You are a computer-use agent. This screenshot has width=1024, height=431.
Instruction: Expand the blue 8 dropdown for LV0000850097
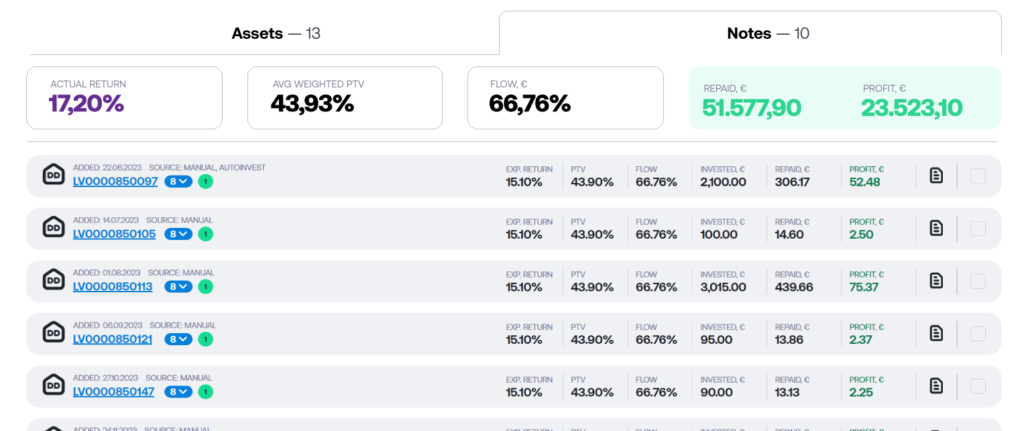[x=178, y=182]
